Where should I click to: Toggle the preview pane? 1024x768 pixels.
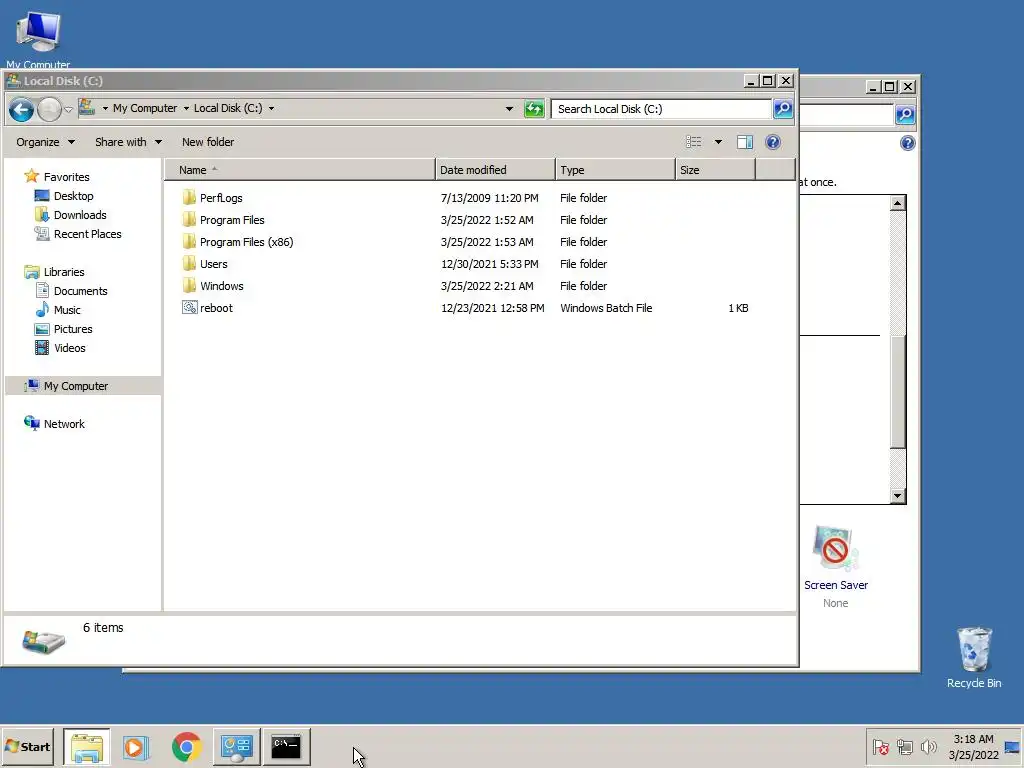744,142
